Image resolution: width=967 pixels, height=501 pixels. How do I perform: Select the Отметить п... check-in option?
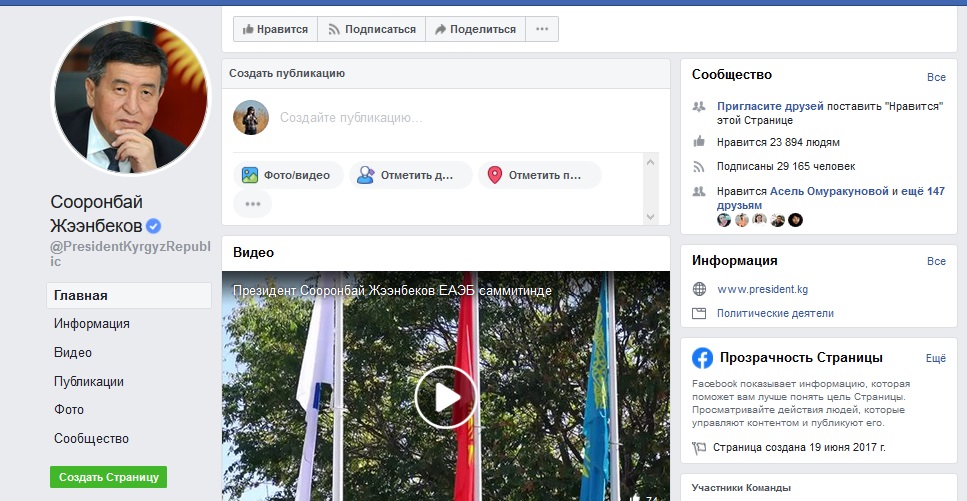click(x=540, y=175)
